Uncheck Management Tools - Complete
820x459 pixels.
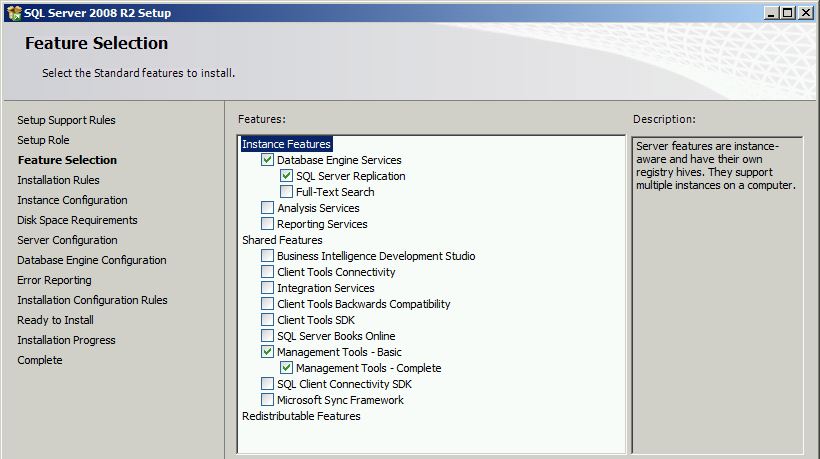click(x=287, y=368)
